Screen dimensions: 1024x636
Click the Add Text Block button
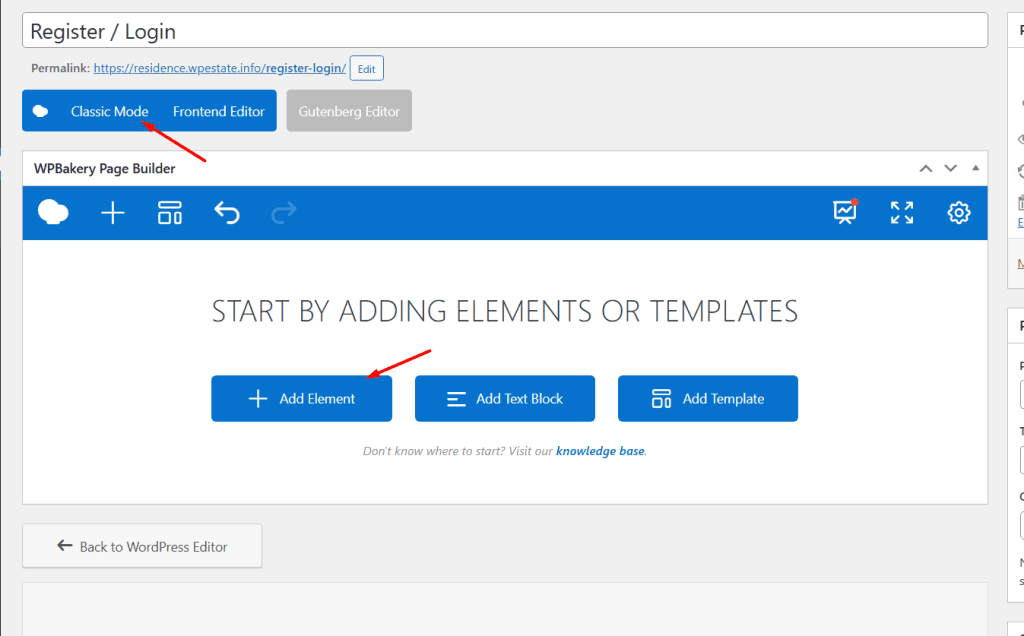[505, 398]
